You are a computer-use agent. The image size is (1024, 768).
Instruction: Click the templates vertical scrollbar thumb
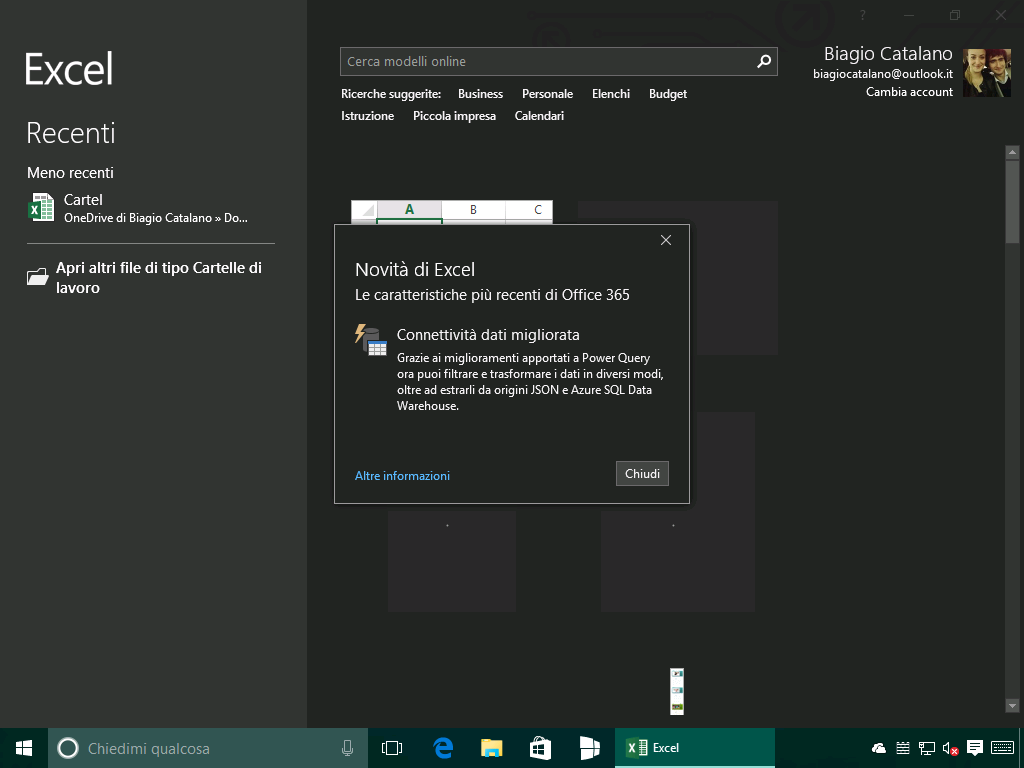pos(1012,201)
